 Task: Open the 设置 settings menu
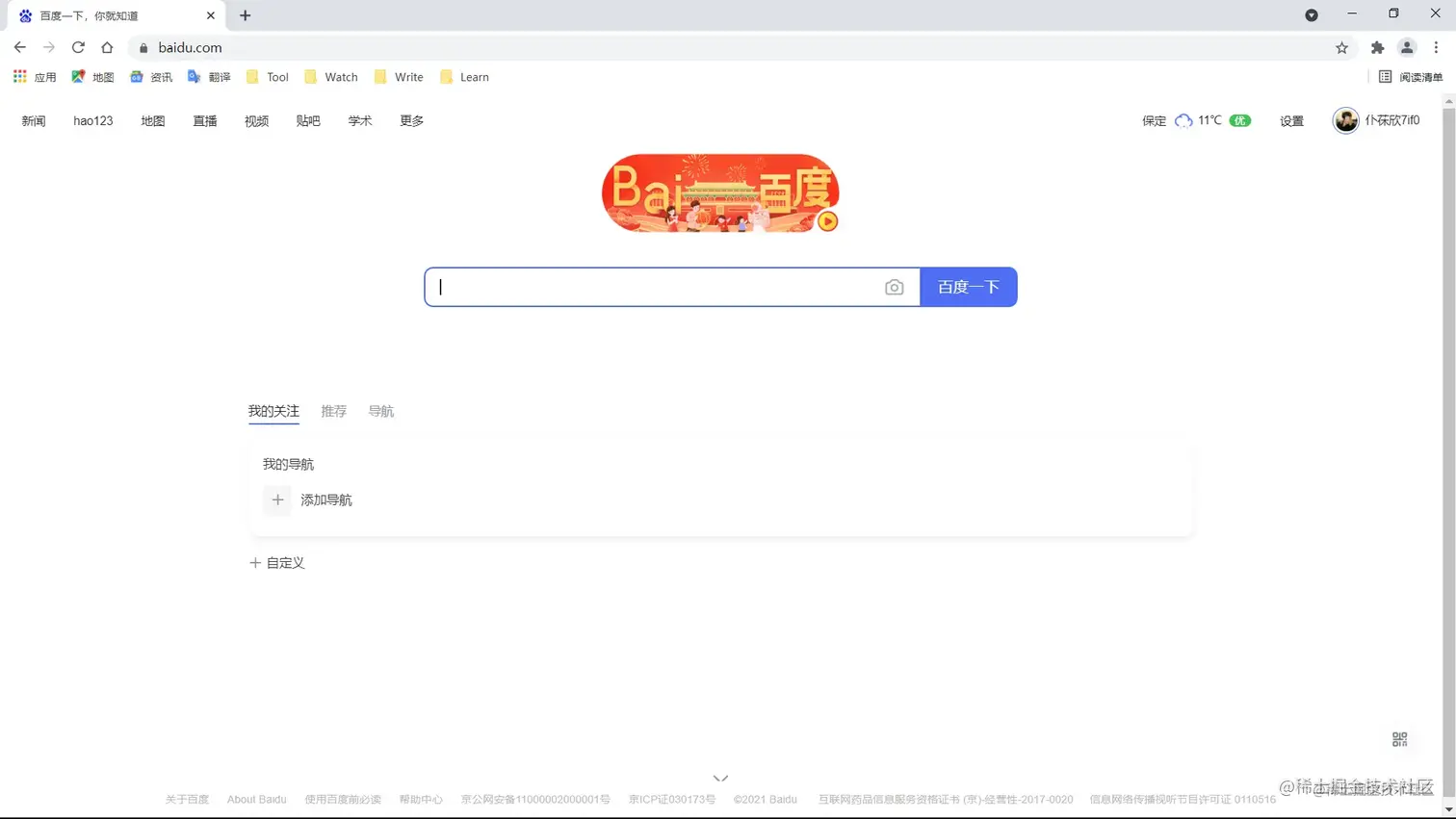click(x=1291, y=121)
